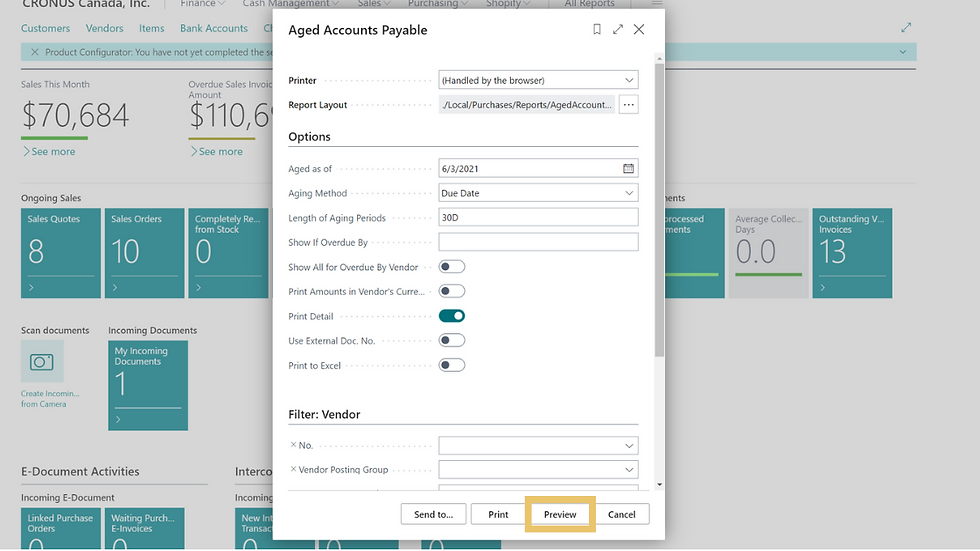The width and height of the screenshot is (980, 551).
Task: Clear the No. vendor filter
Action: [x=293, y=445]
